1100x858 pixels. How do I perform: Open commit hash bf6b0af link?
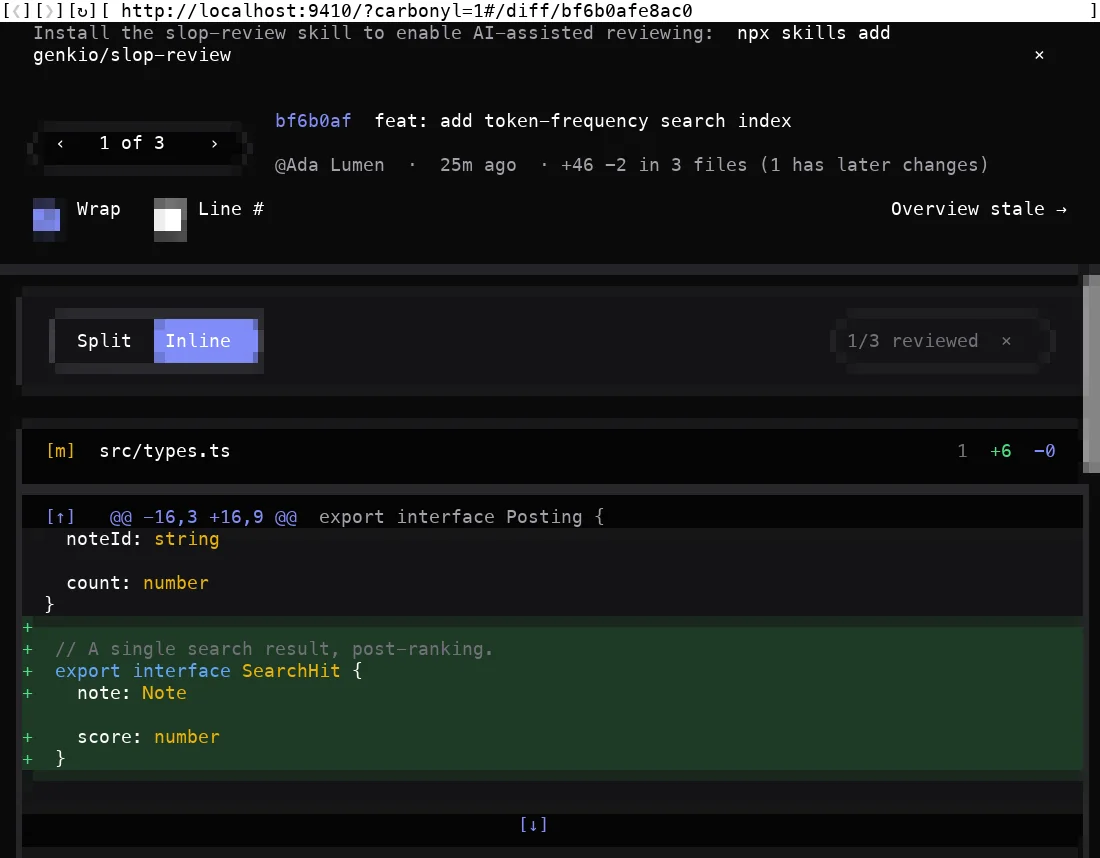[x=313, y=121]
